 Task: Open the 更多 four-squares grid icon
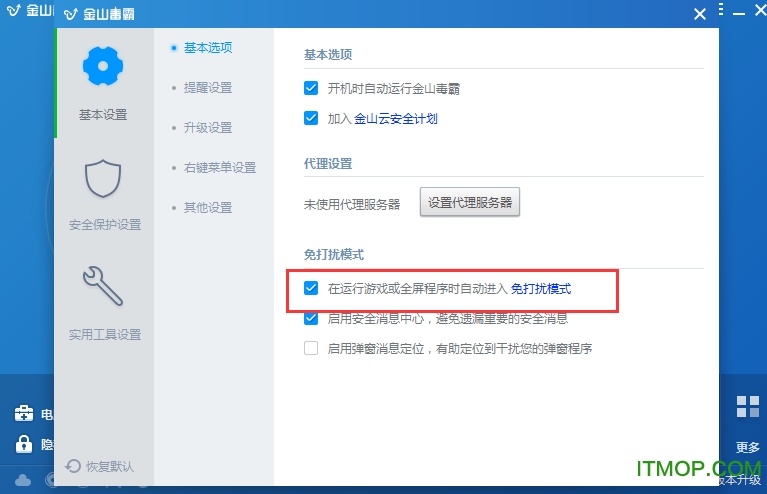pos(748,406)
